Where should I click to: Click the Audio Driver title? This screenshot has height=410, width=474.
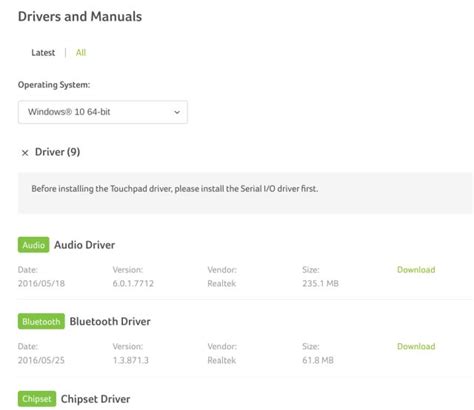pos(84,245)
